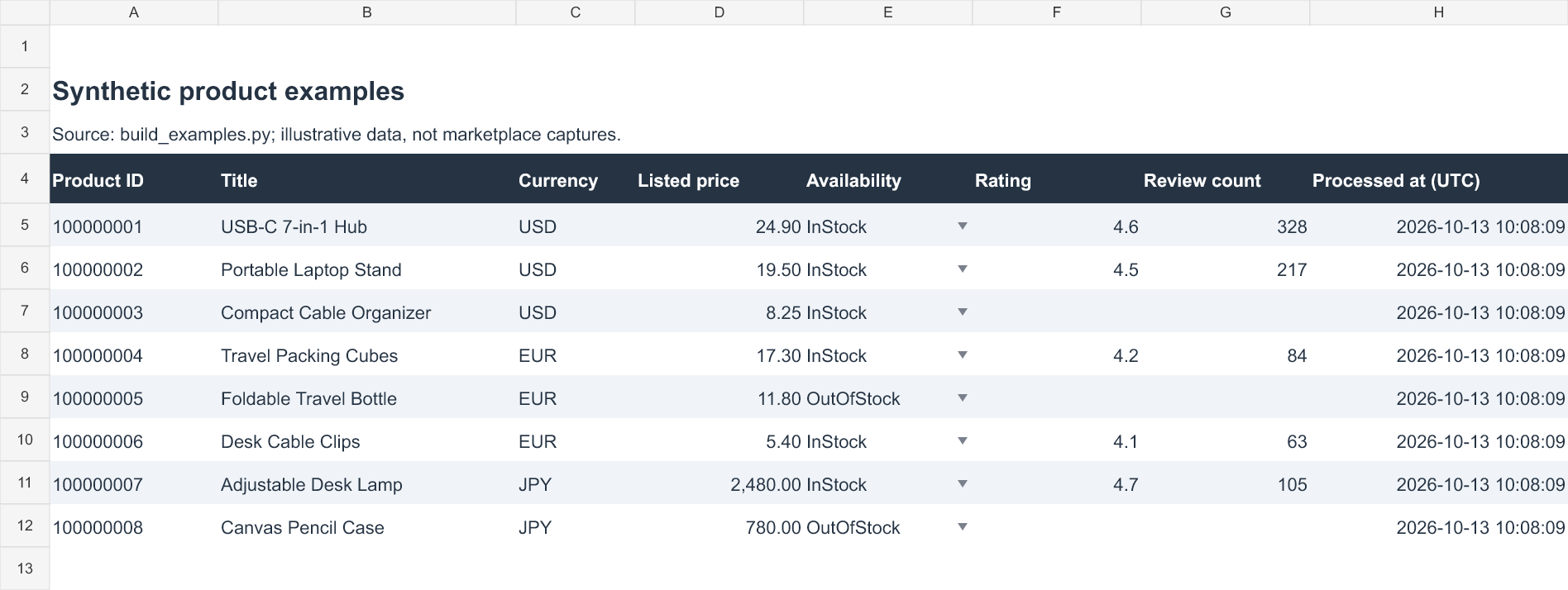Select cell with Product ID 100000004
This screenshot has width=1568, height=590.
tap(134, 355)
